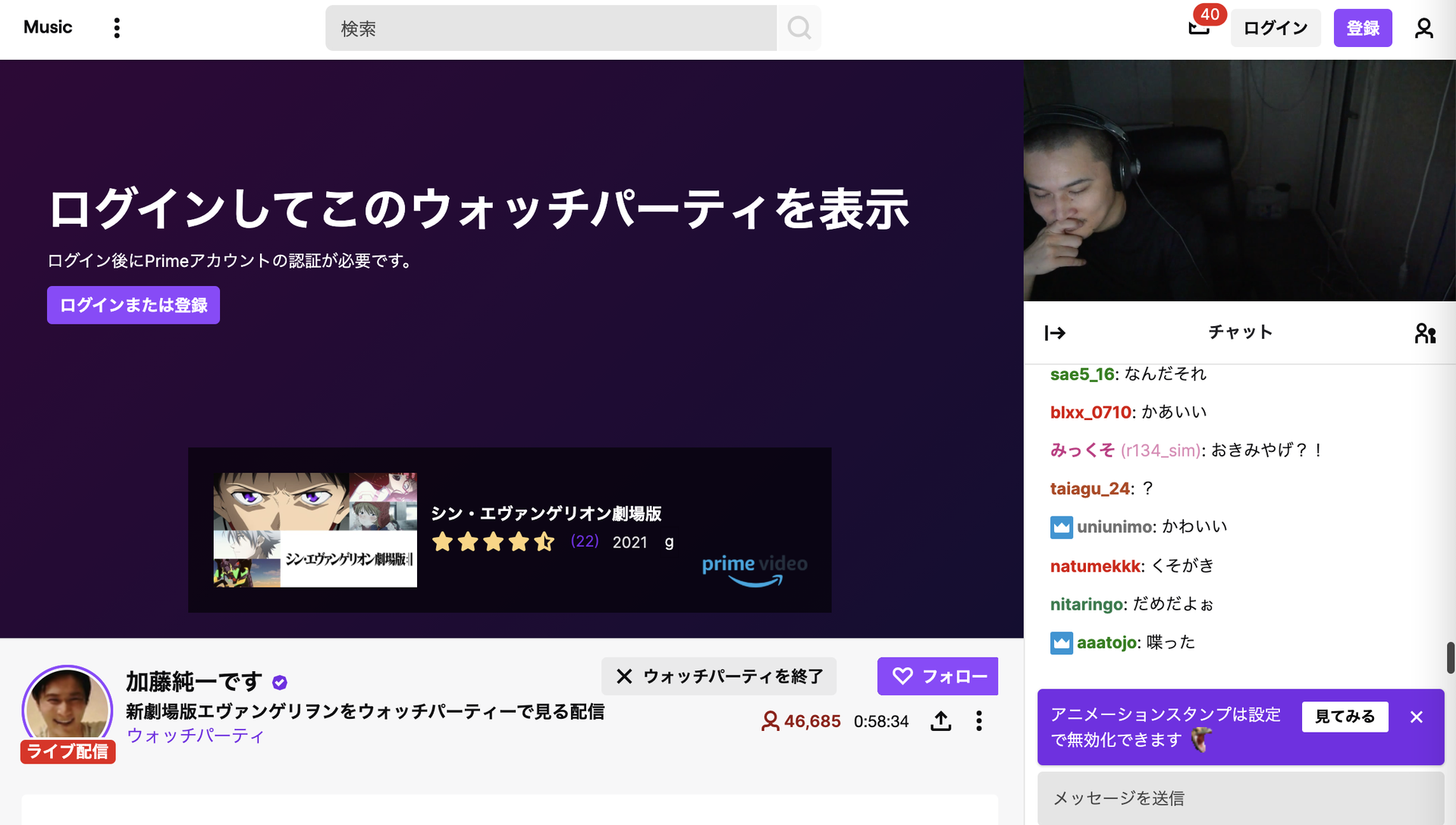Click 見てみる on the stamp notice

click(x=1345, y=717)
